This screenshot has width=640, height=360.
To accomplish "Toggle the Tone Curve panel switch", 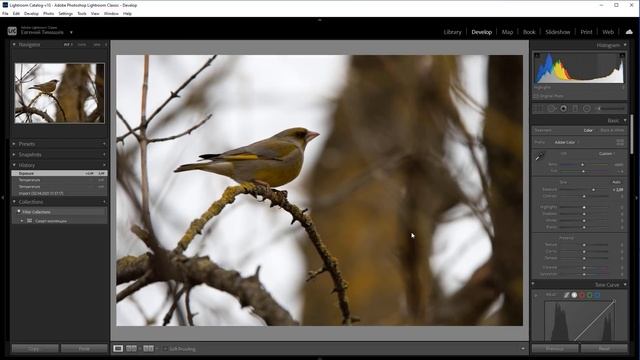I will [x=533, y=284].
